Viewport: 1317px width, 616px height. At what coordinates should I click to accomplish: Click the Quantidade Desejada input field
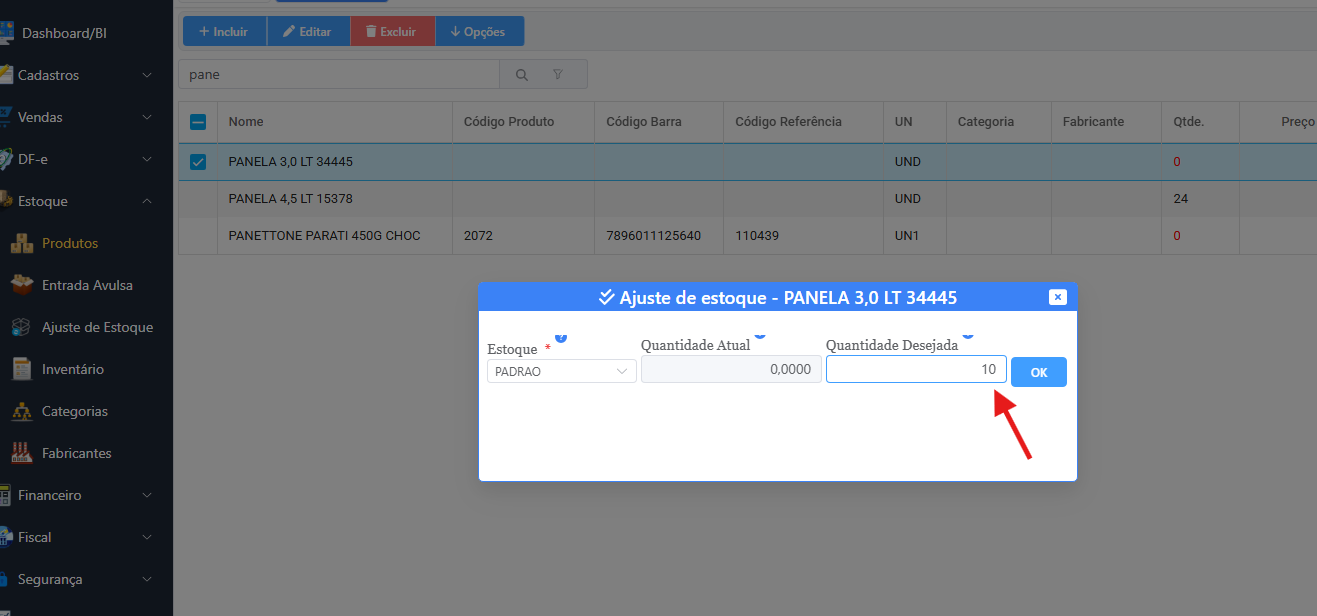tap(915, 370)
